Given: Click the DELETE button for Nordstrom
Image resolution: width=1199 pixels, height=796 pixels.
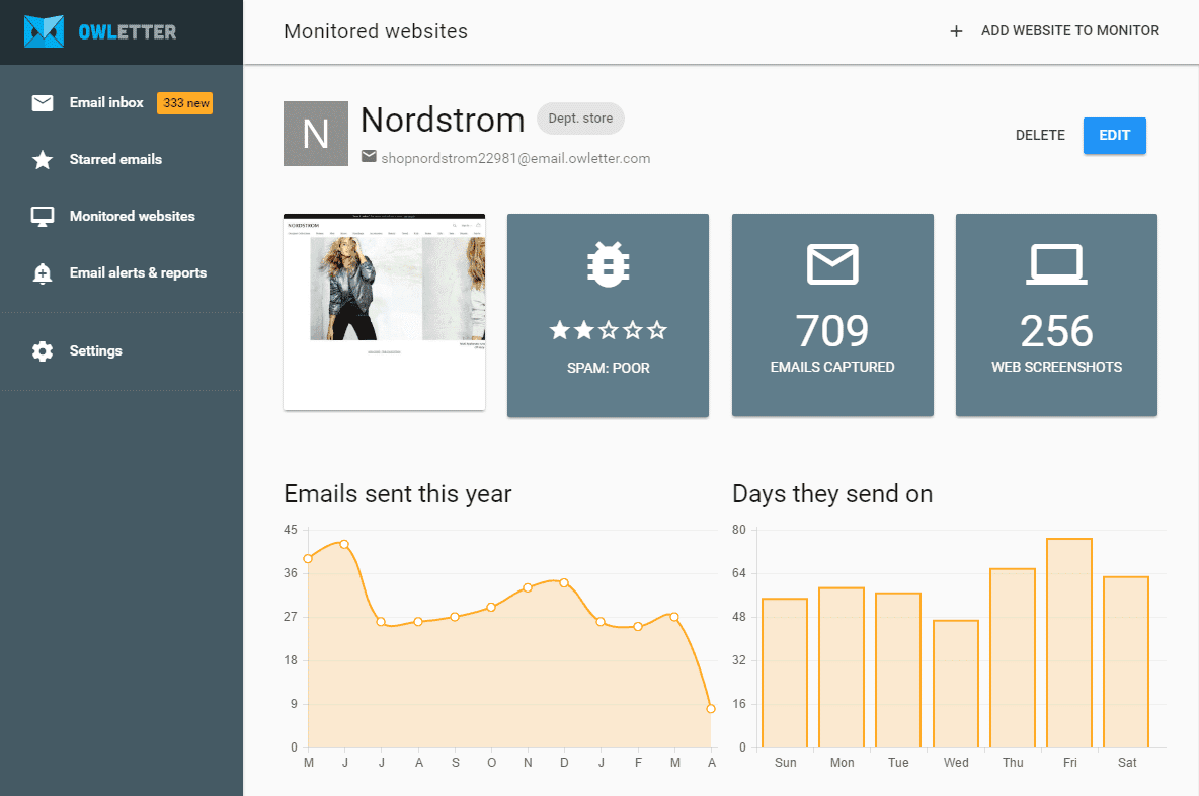Looking at the screenshot, I should click(1040, 135).
